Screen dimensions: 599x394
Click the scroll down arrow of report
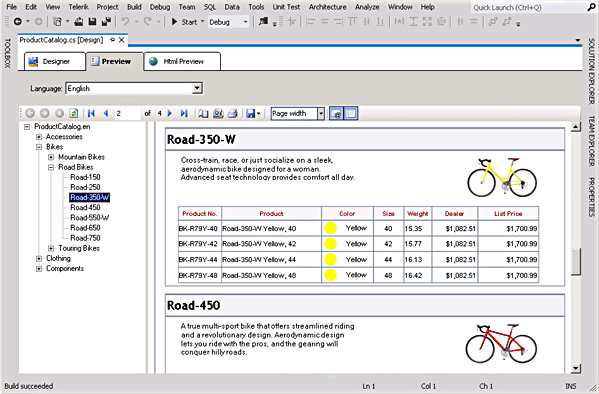click(576, 368)
